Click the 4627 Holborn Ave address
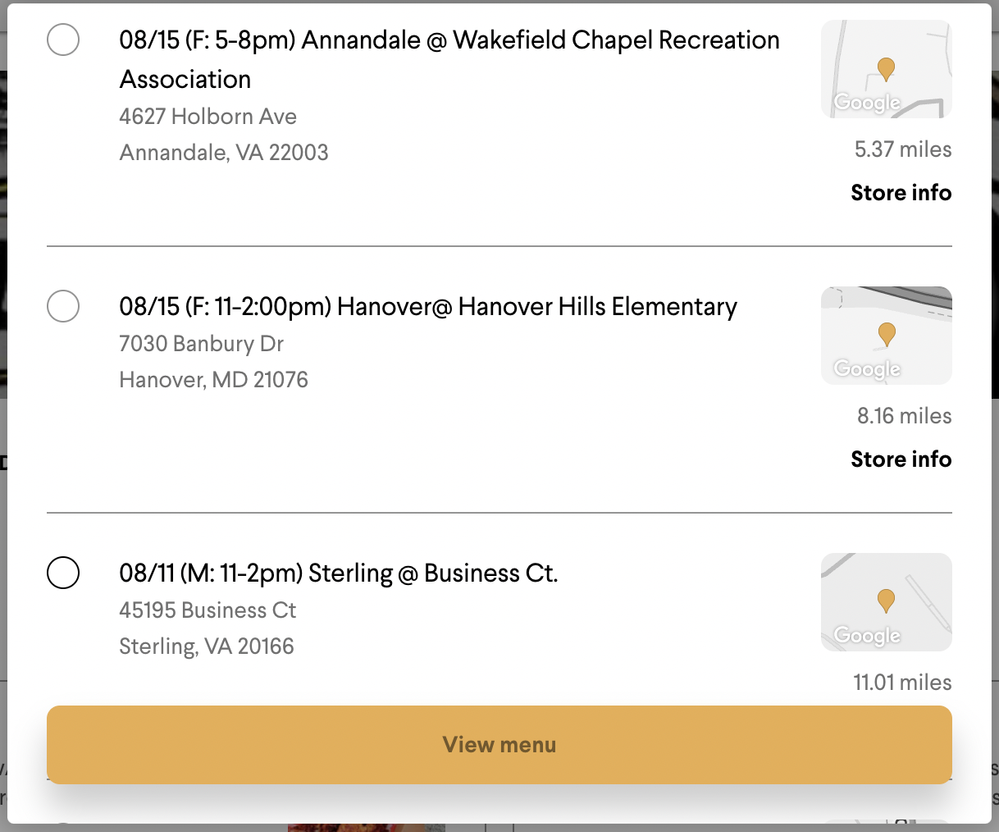 (x=208, y=117)
